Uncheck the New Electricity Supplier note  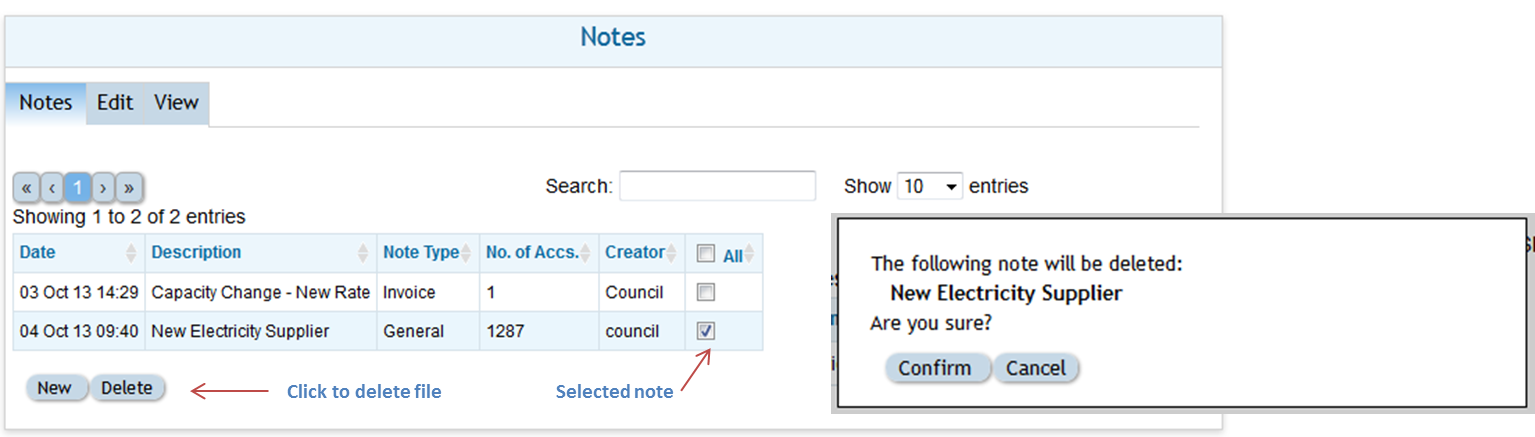pyautogui.click(x=706, y=331)
